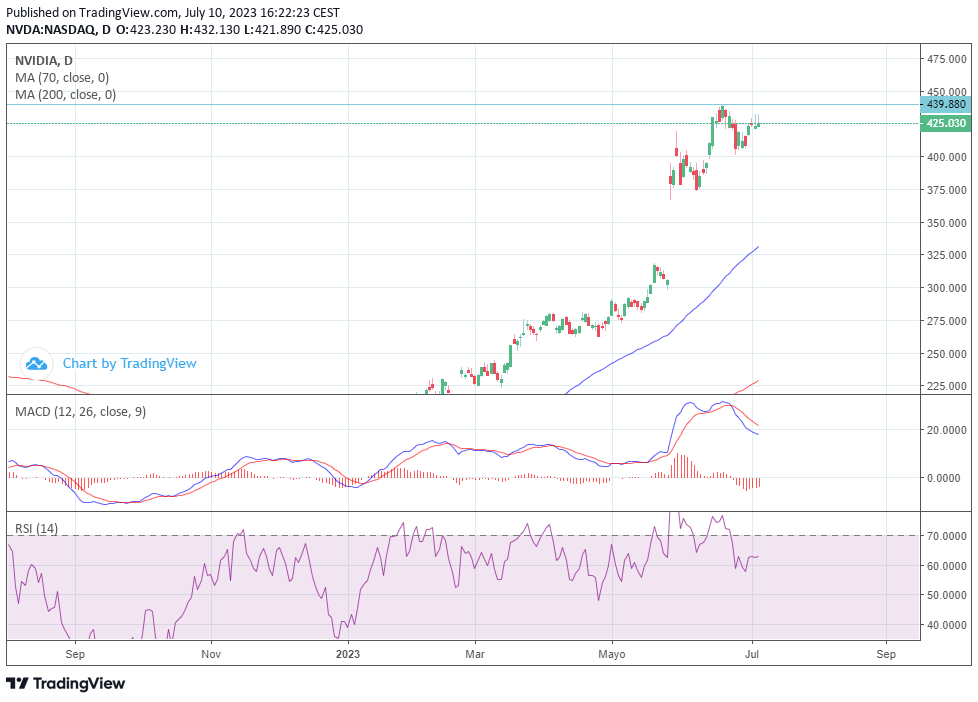978x702 pixels.
Task: Click the Mayo label on time axis
Action: point(611,654)
